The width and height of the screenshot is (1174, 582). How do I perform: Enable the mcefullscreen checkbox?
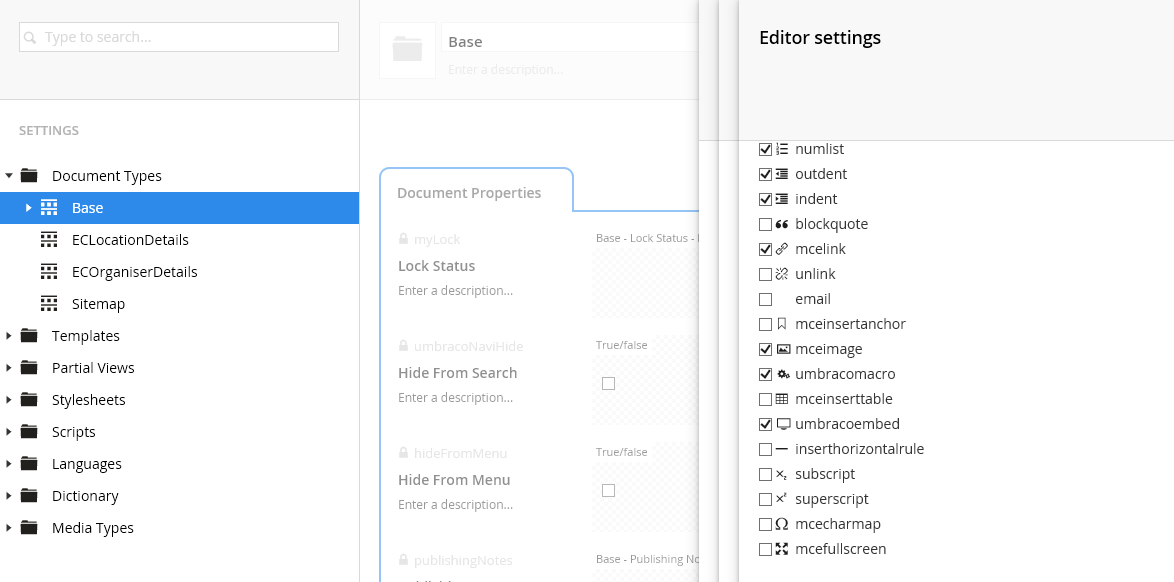(x=765, y=549)
